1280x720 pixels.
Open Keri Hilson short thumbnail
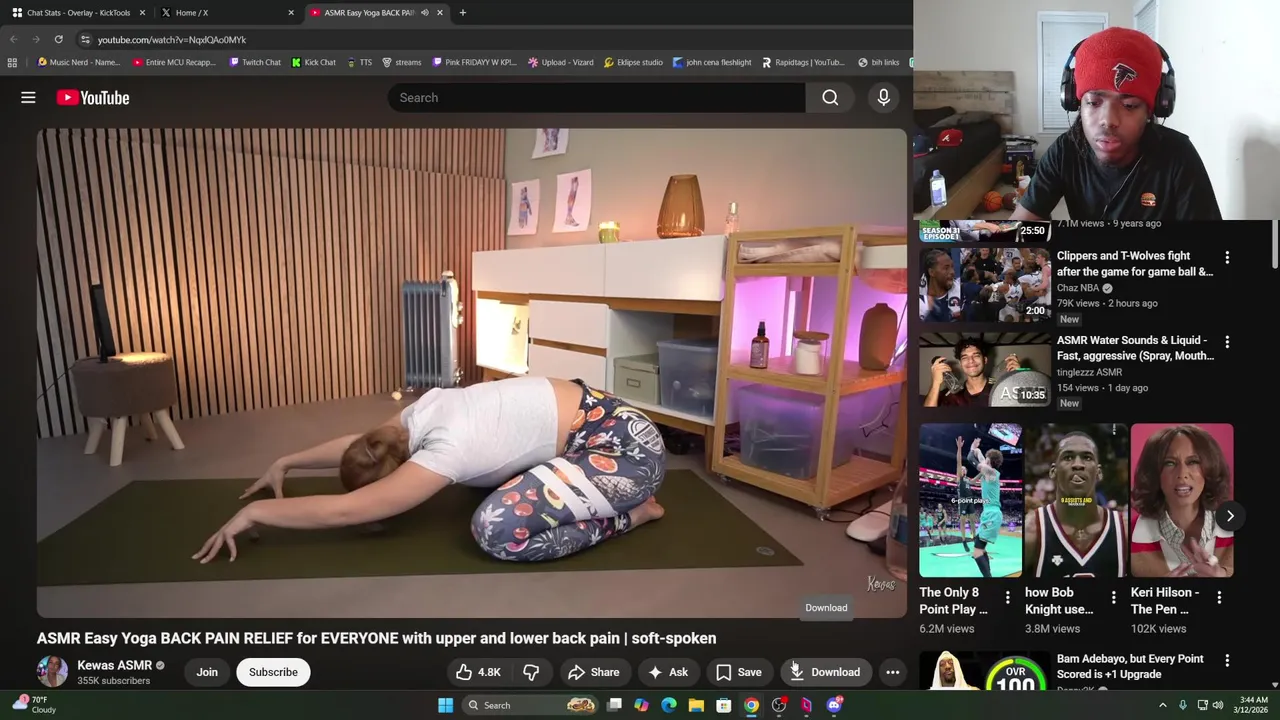[1182, 501]
